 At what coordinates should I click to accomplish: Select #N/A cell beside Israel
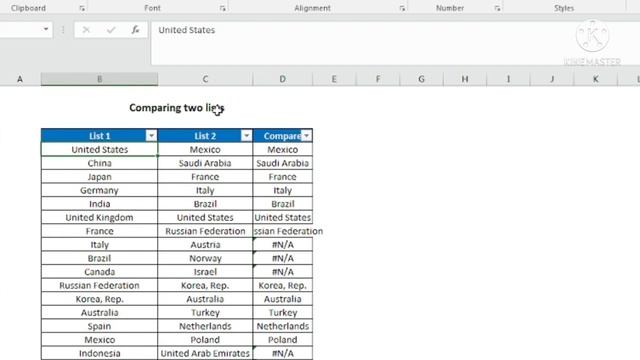tap(282, 271)
